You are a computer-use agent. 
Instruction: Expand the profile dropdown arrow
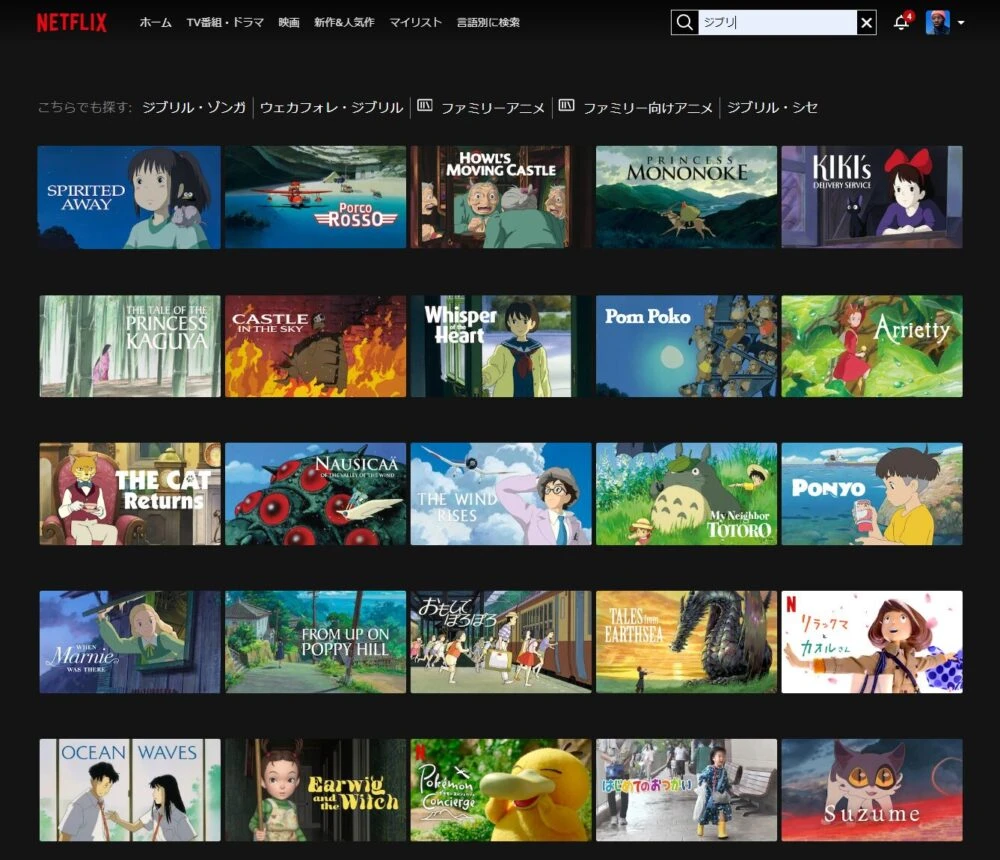961,22
